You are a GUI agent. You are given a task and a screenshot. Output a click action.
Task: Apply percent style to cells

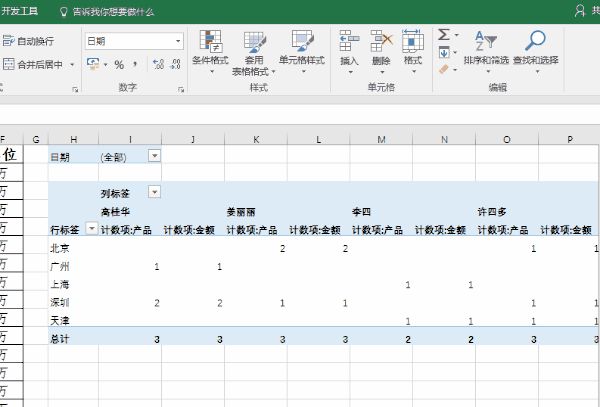[118, 64]
